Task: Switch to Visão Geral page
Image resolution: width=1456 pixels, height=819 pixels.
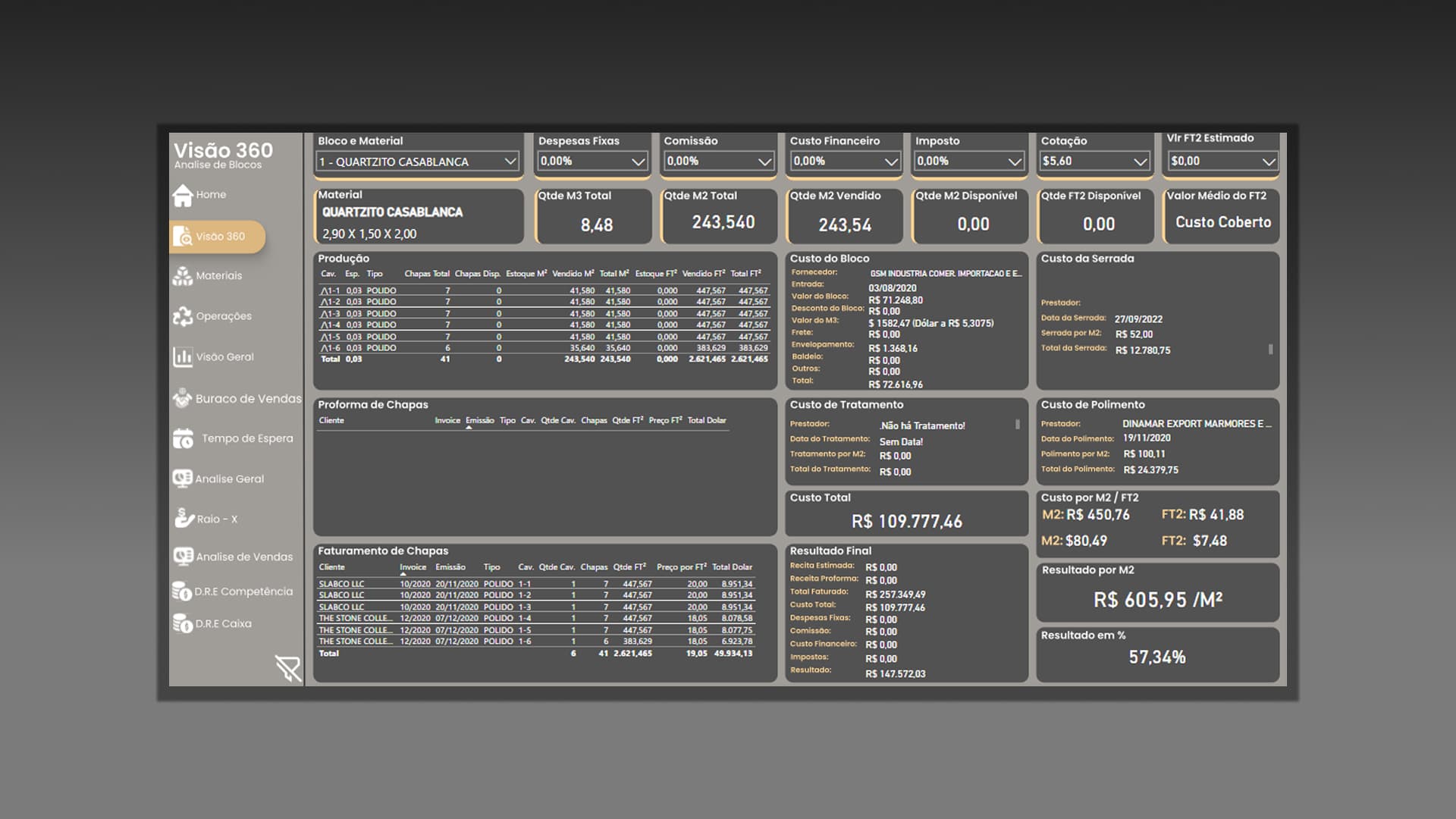Action: point(225,356)
